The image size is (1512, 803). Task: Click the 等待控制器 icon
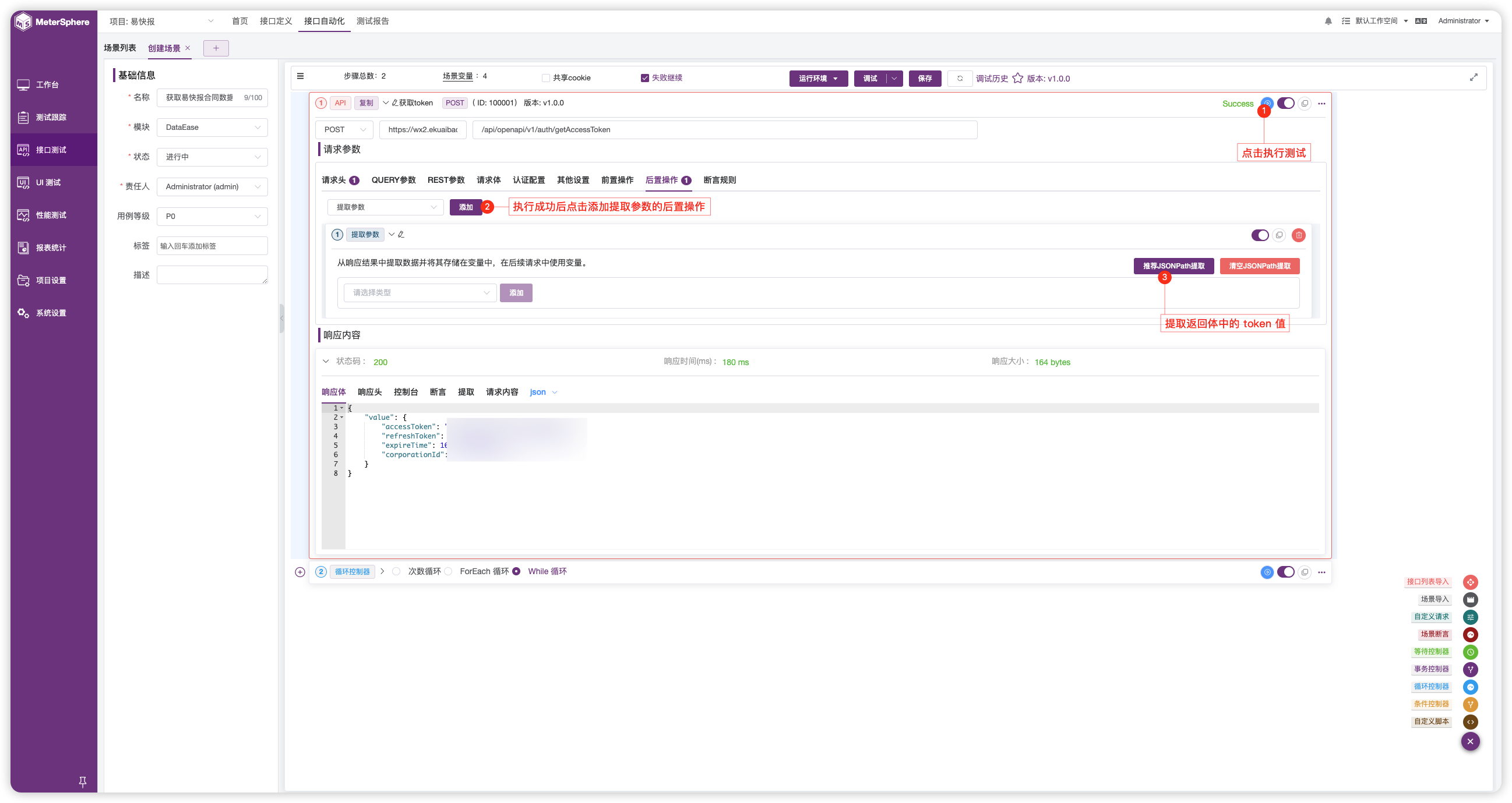click(x=1469, y=652)
